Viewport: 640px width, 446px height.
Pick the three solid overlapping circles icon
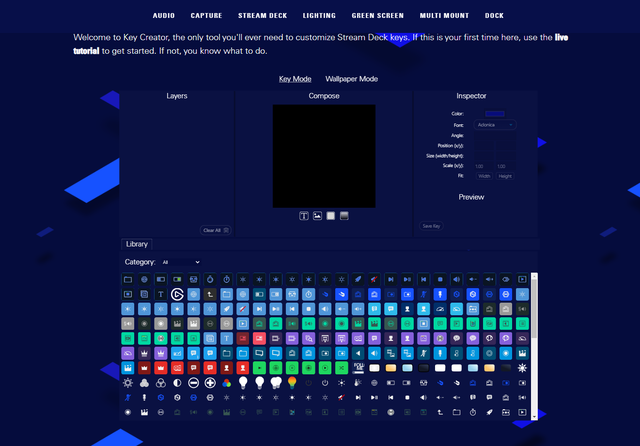[144, 383]
